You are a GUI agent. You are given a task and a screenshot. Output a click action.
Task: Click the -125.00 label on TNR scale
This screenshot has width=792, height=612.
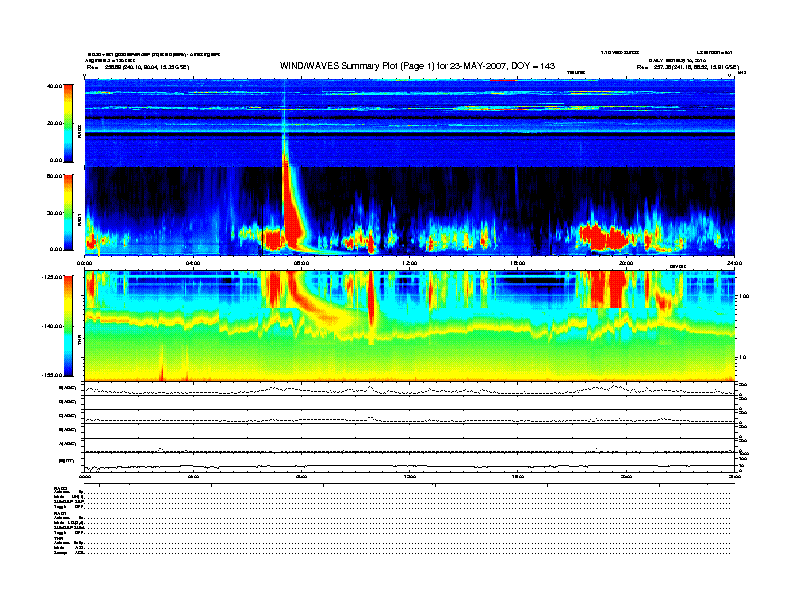tap(52, 277)
